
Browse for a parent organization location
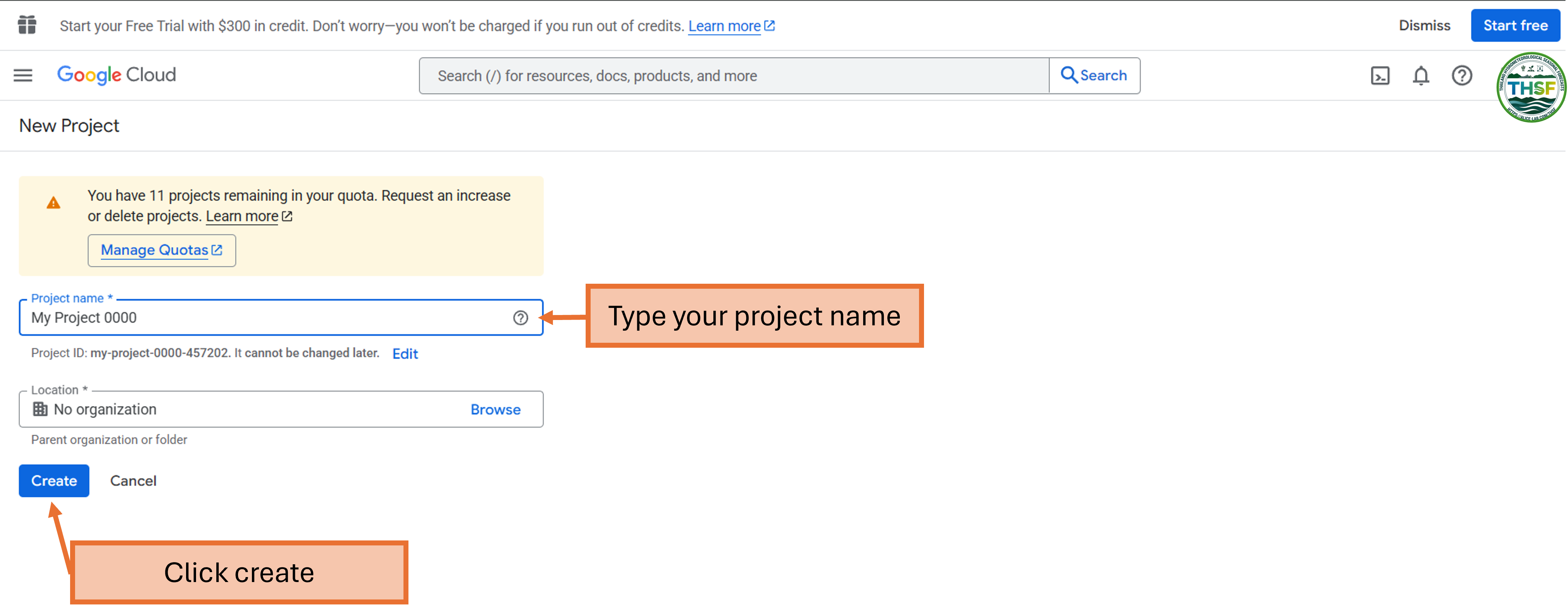[496, 410]
